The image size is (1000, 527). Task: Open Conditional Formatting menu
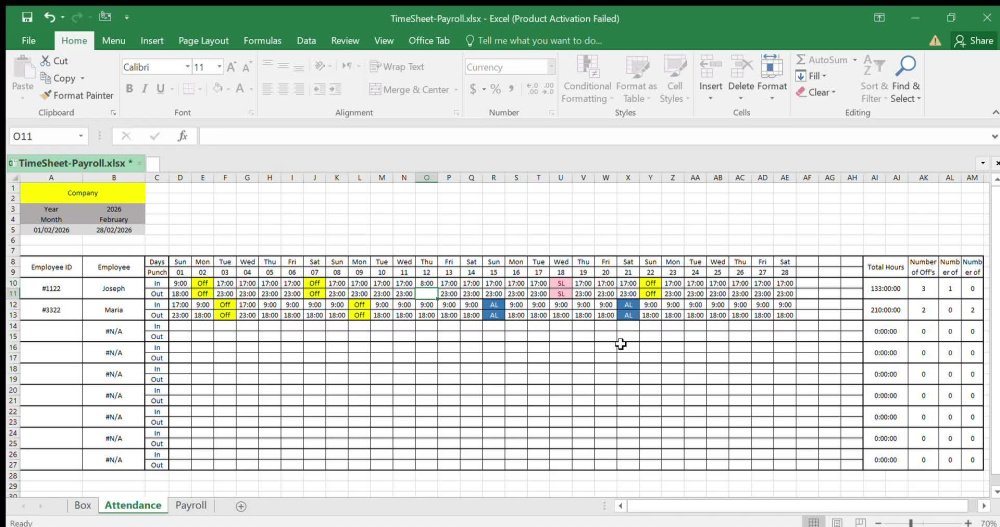pos(587,79)
